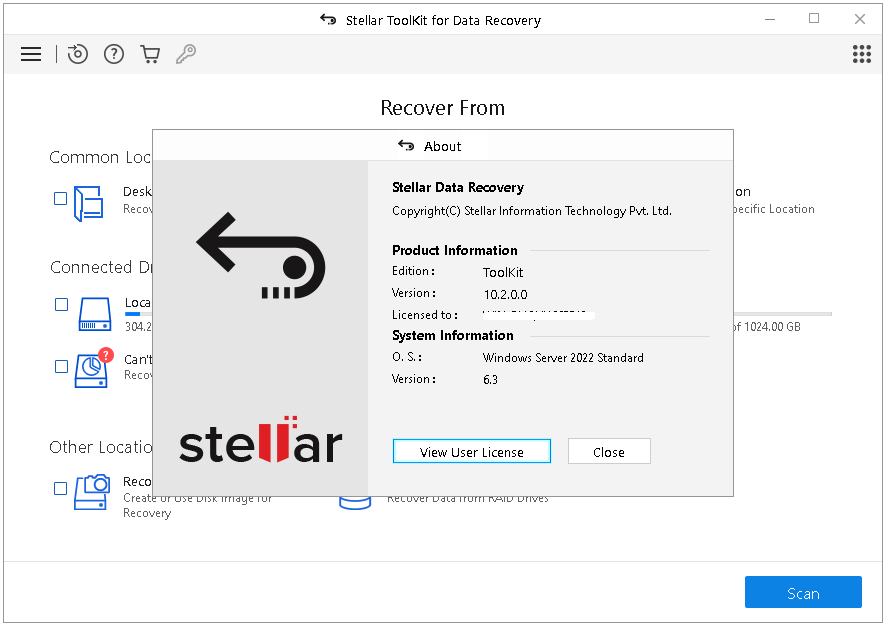
Task: Close the About dialog
Action: click(609, 451)
